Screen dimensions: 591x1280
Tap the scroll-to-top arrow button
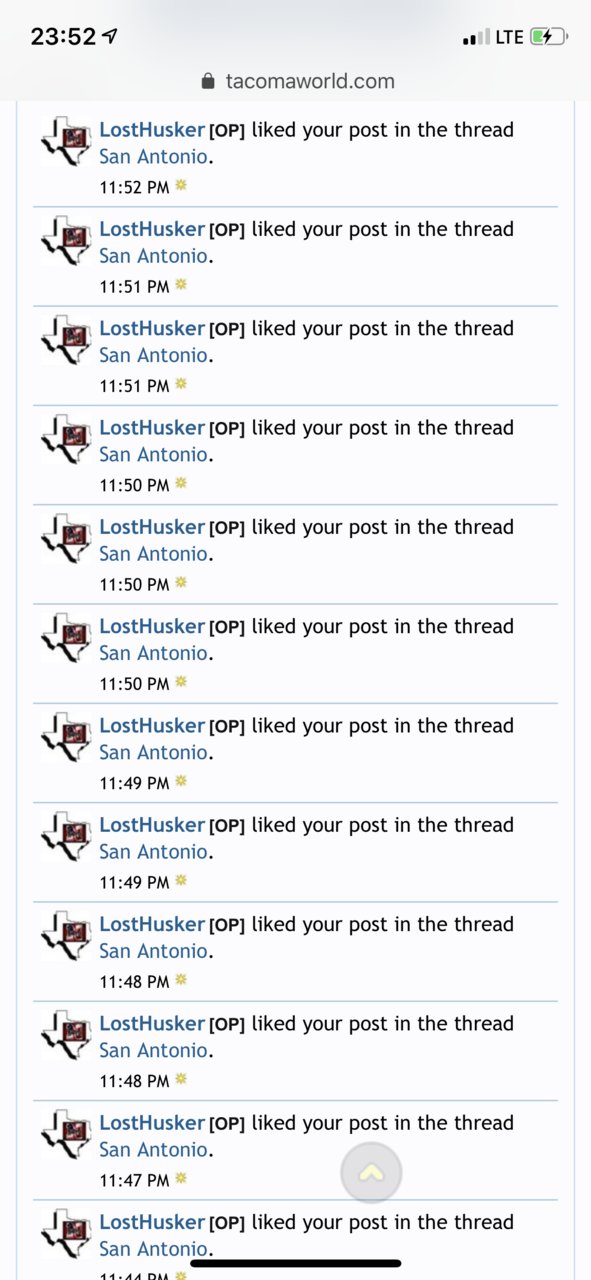(371, 1173)
